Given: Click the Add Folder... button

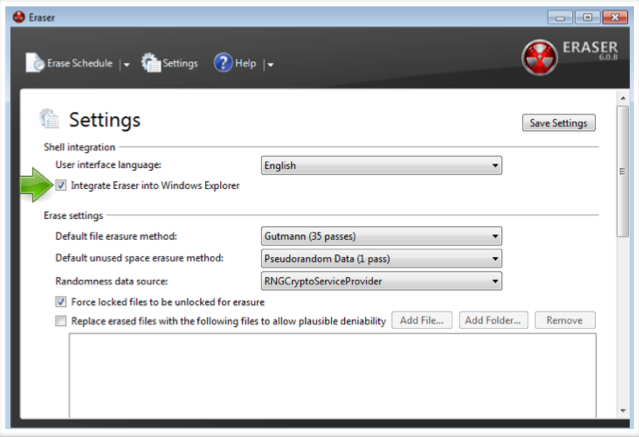Looking at the screenshot, I should pyautogui.click(x=493, y=320).
